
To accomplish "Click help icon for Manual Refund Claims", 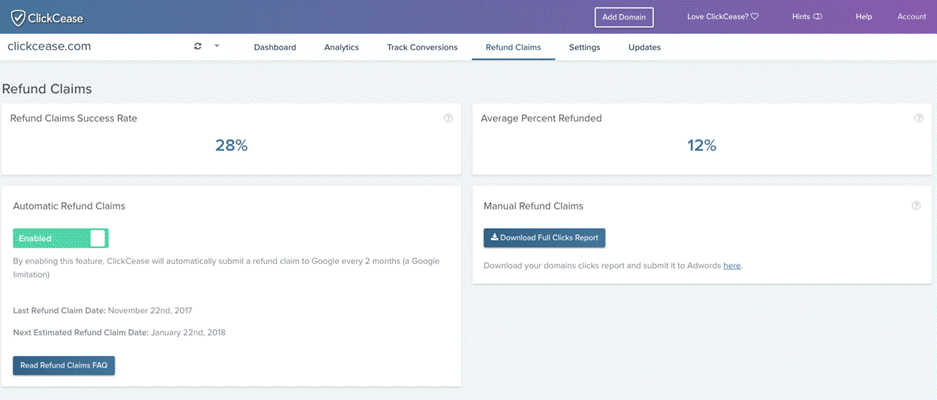I will 915,206.
